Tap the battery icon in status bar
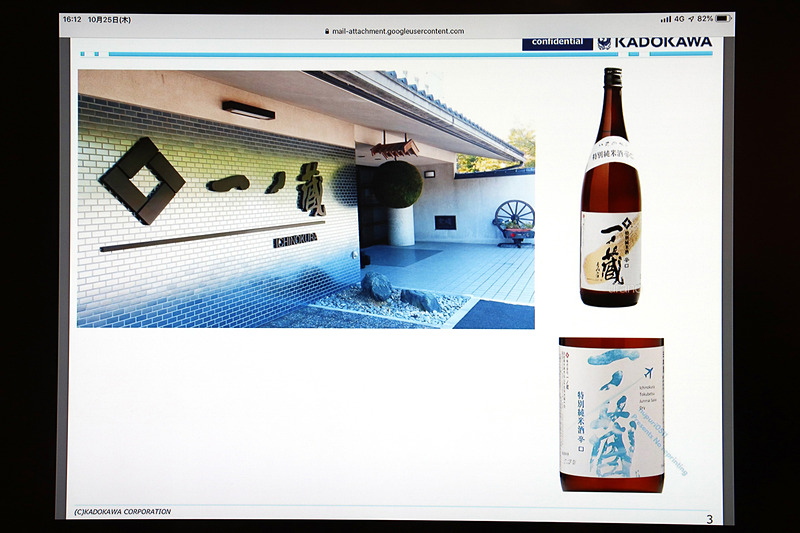 point(723,18)
